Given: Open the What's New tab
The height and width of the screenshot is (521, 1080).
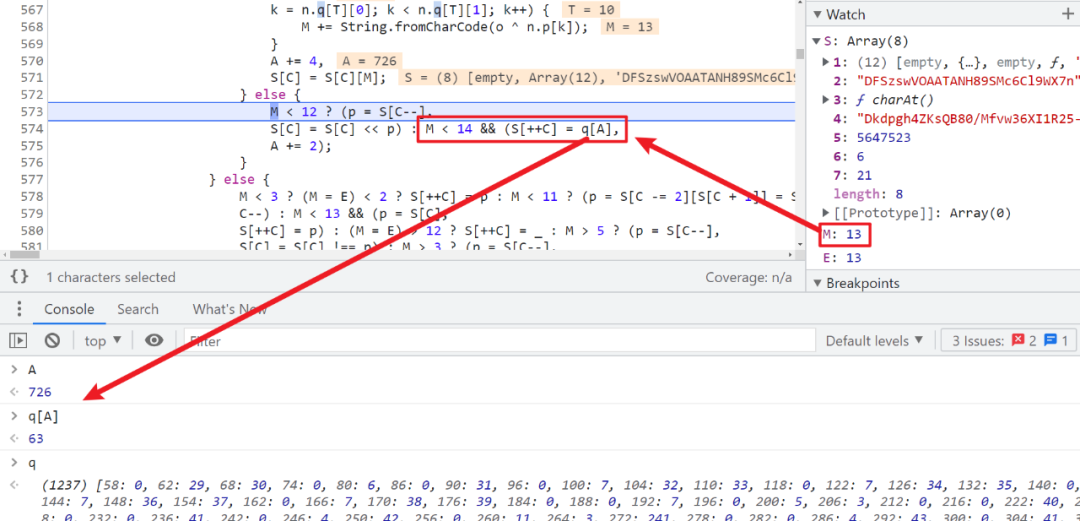Looking at the screenshot, I should click(229, 309).
